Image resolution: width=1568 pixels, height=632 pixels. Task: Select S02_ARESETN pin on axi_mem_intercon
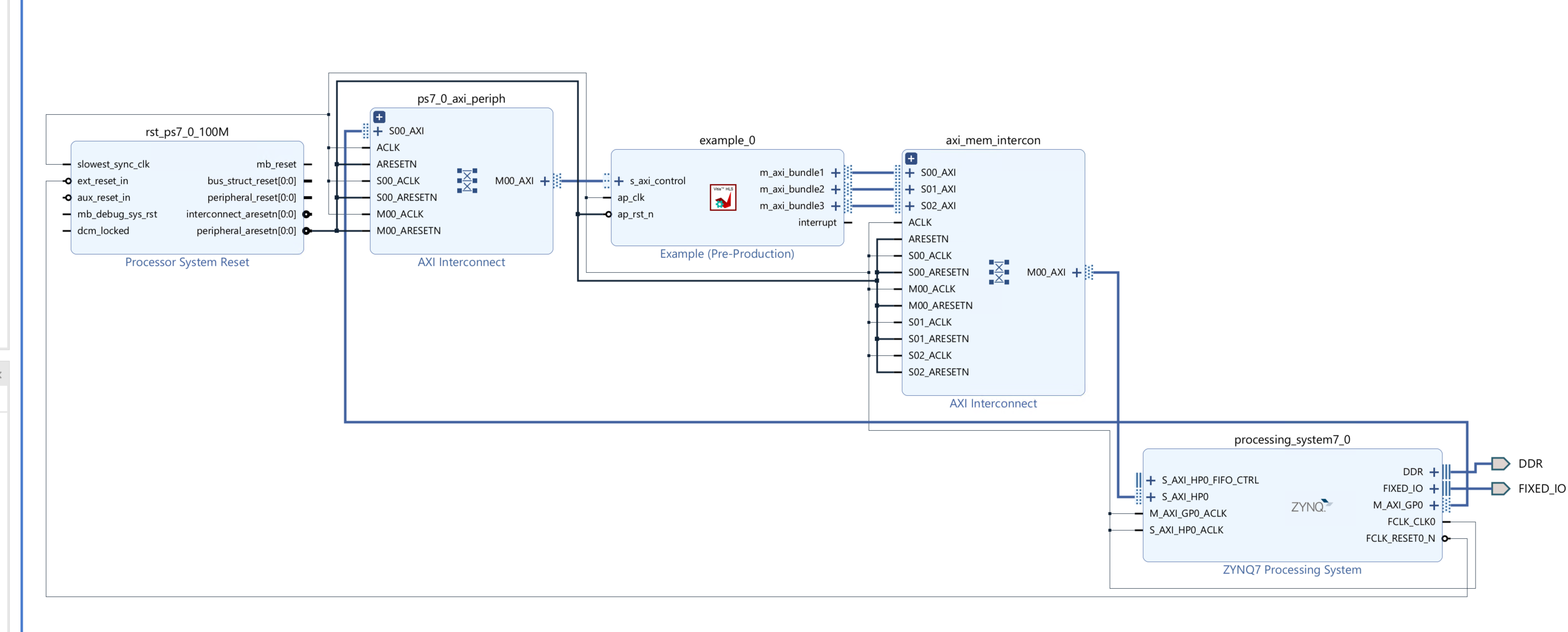click(x=939, y=372)
